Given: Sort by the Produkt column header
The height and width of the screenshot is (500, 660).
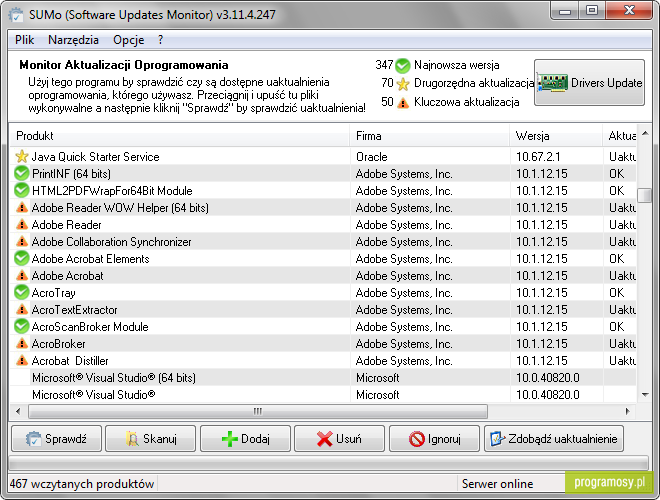Looking at the screenshot, I should click(179, 136).
